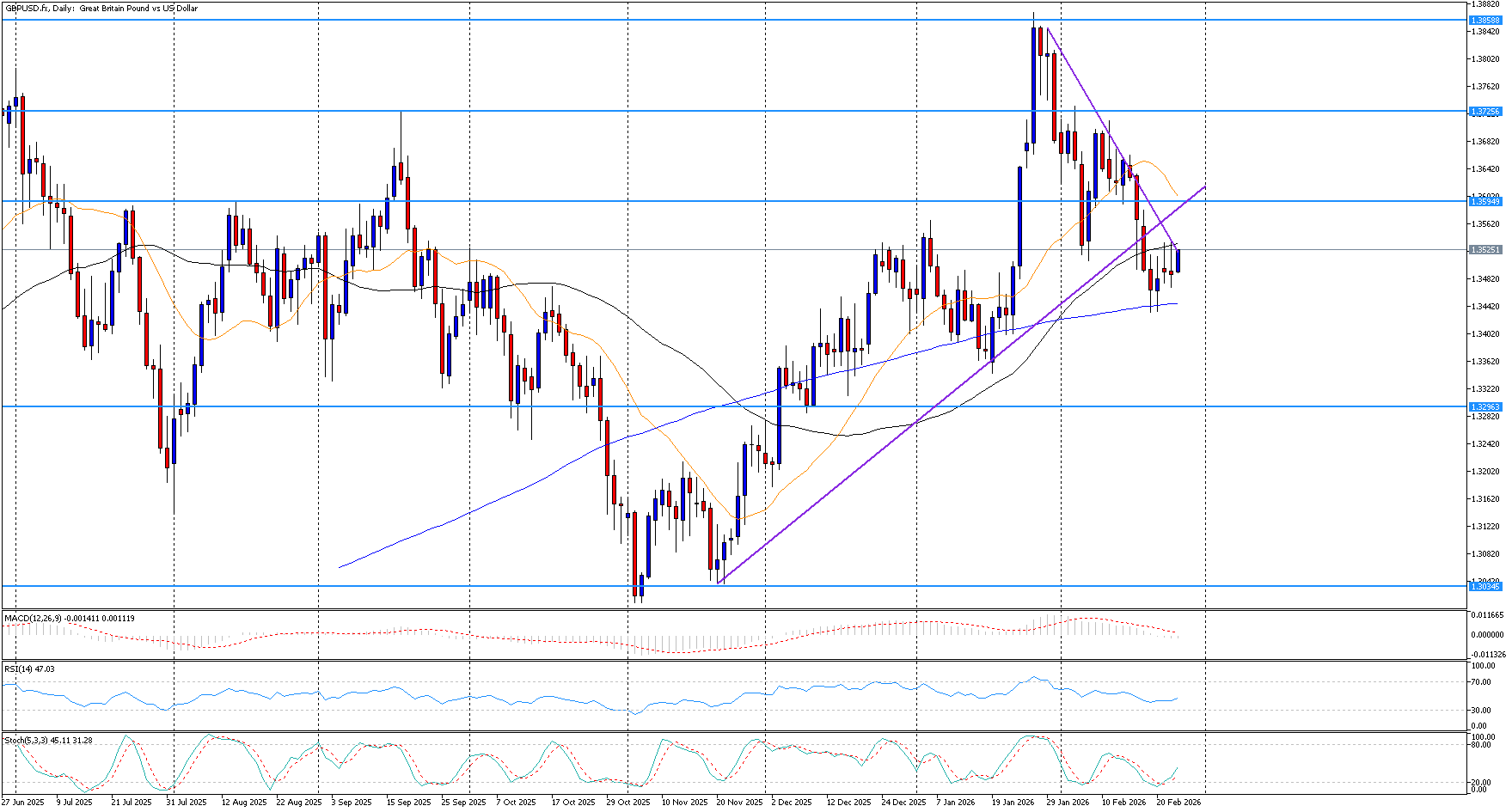Select the 15 Sep 2025 date on time axis
1512x812 pixels.
409,802
